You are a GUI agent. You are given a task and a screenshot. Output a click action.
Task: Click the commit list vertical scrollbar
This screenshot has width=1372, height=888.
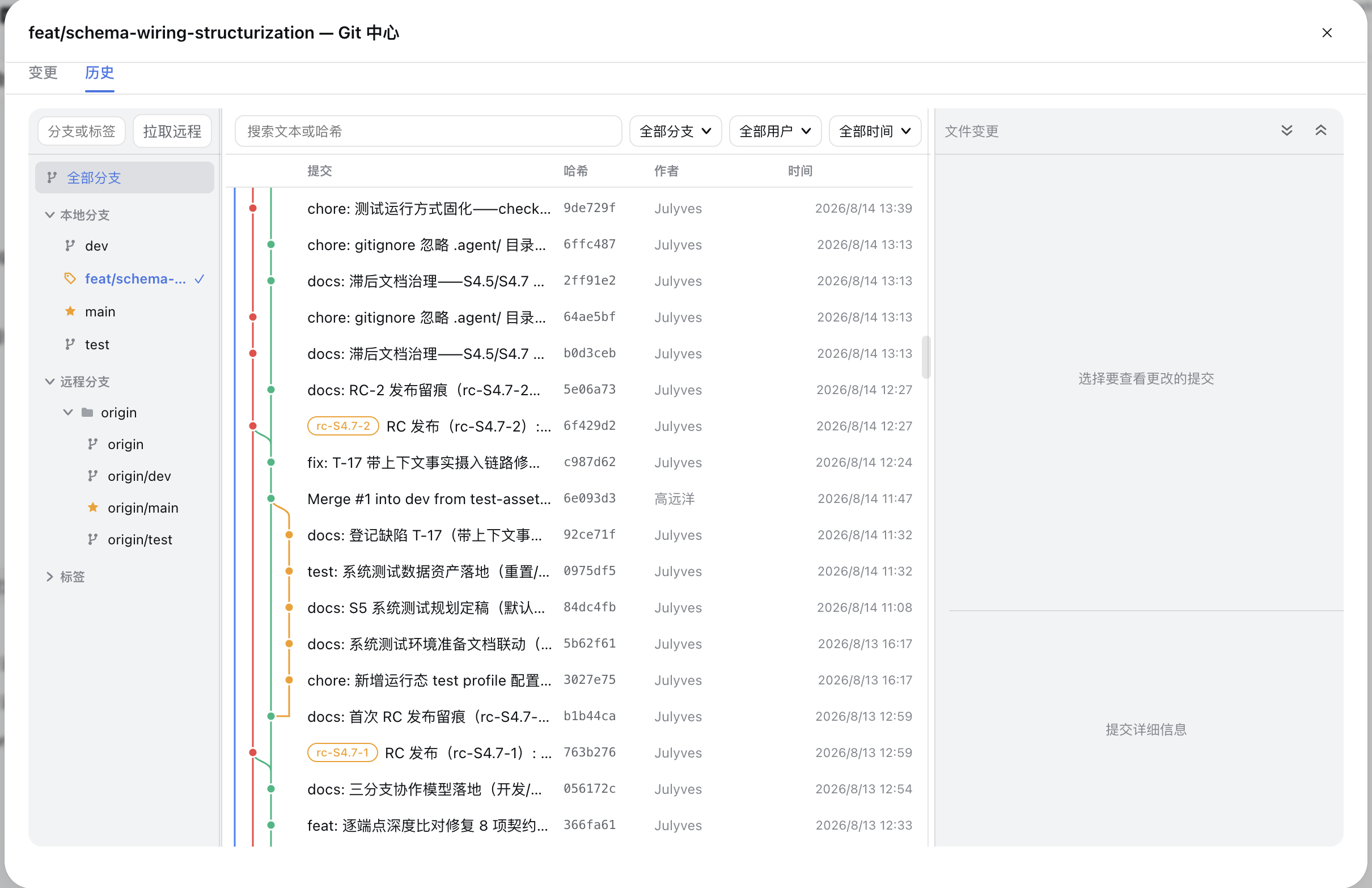coord(926,357)
